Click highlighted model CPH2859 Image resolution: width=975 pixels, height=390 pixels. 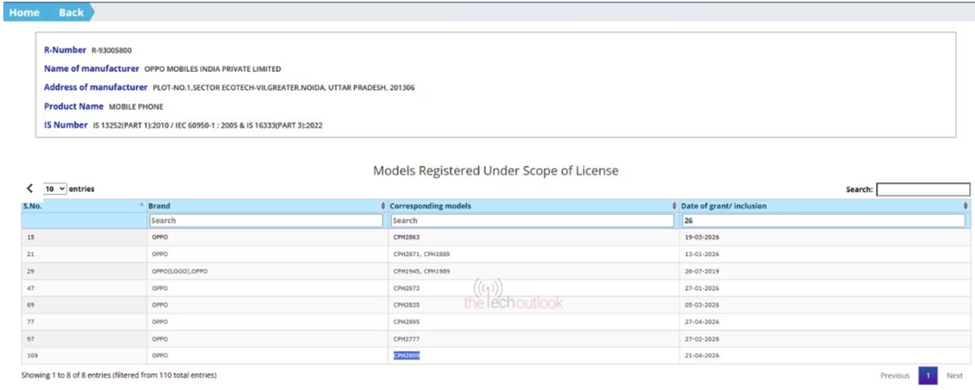[407, 355]
